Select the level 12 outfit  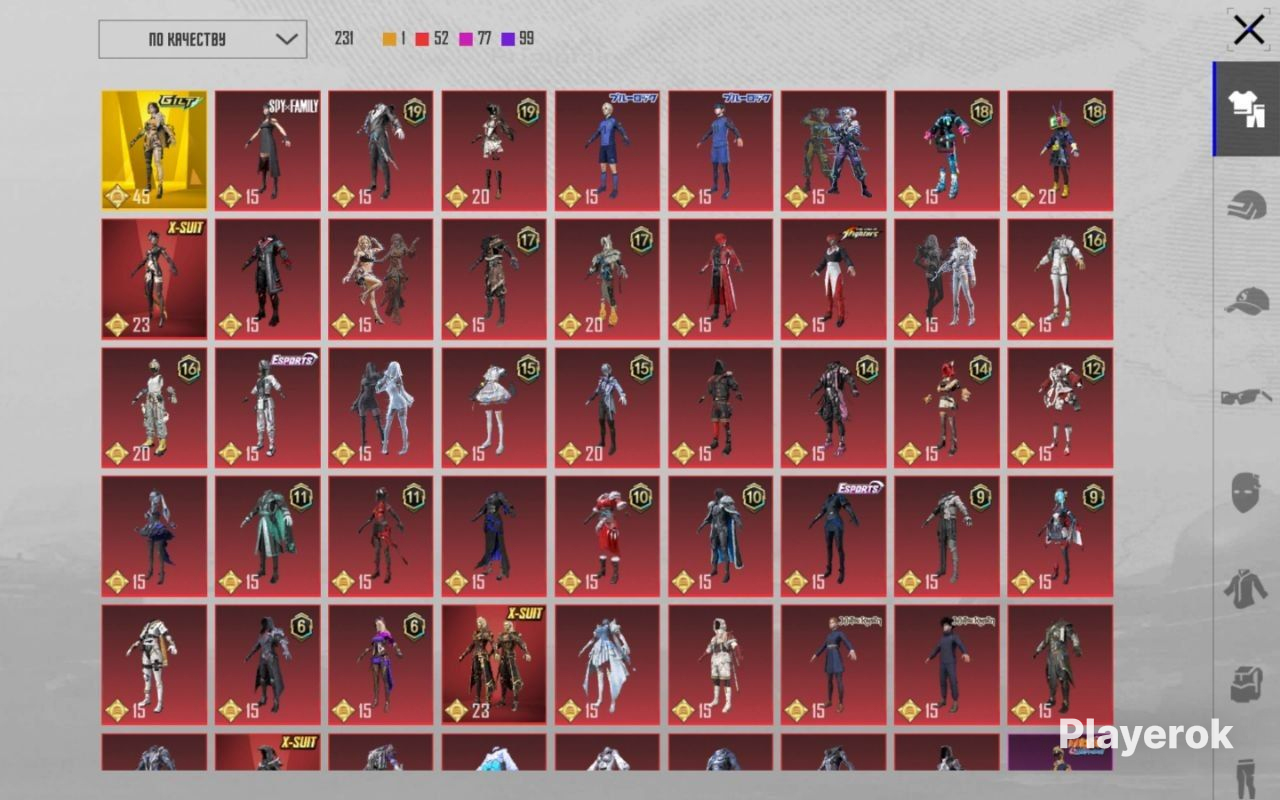click(1060, 407)
